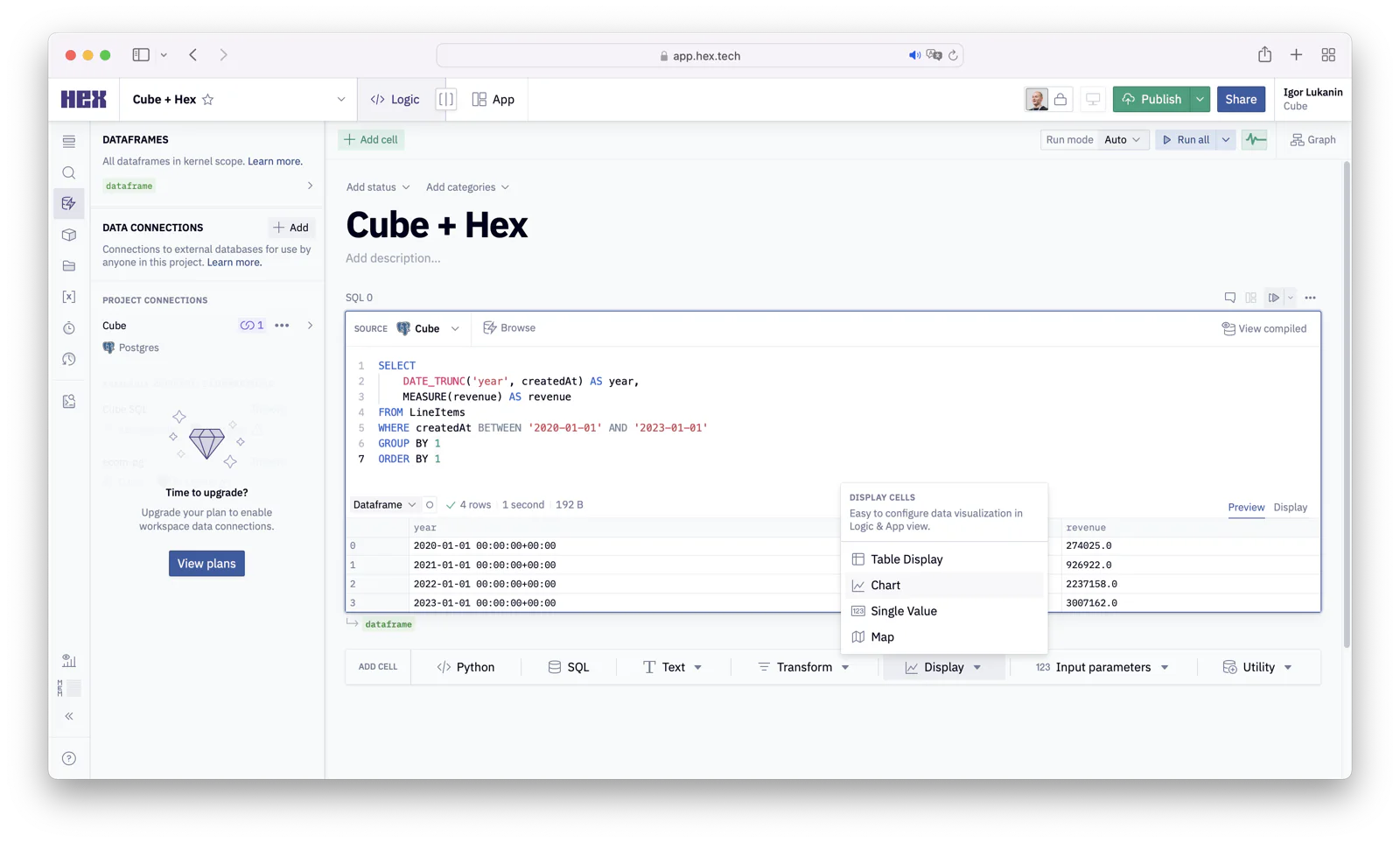Open Safari tab overview icon

(x=1328, y=54)
